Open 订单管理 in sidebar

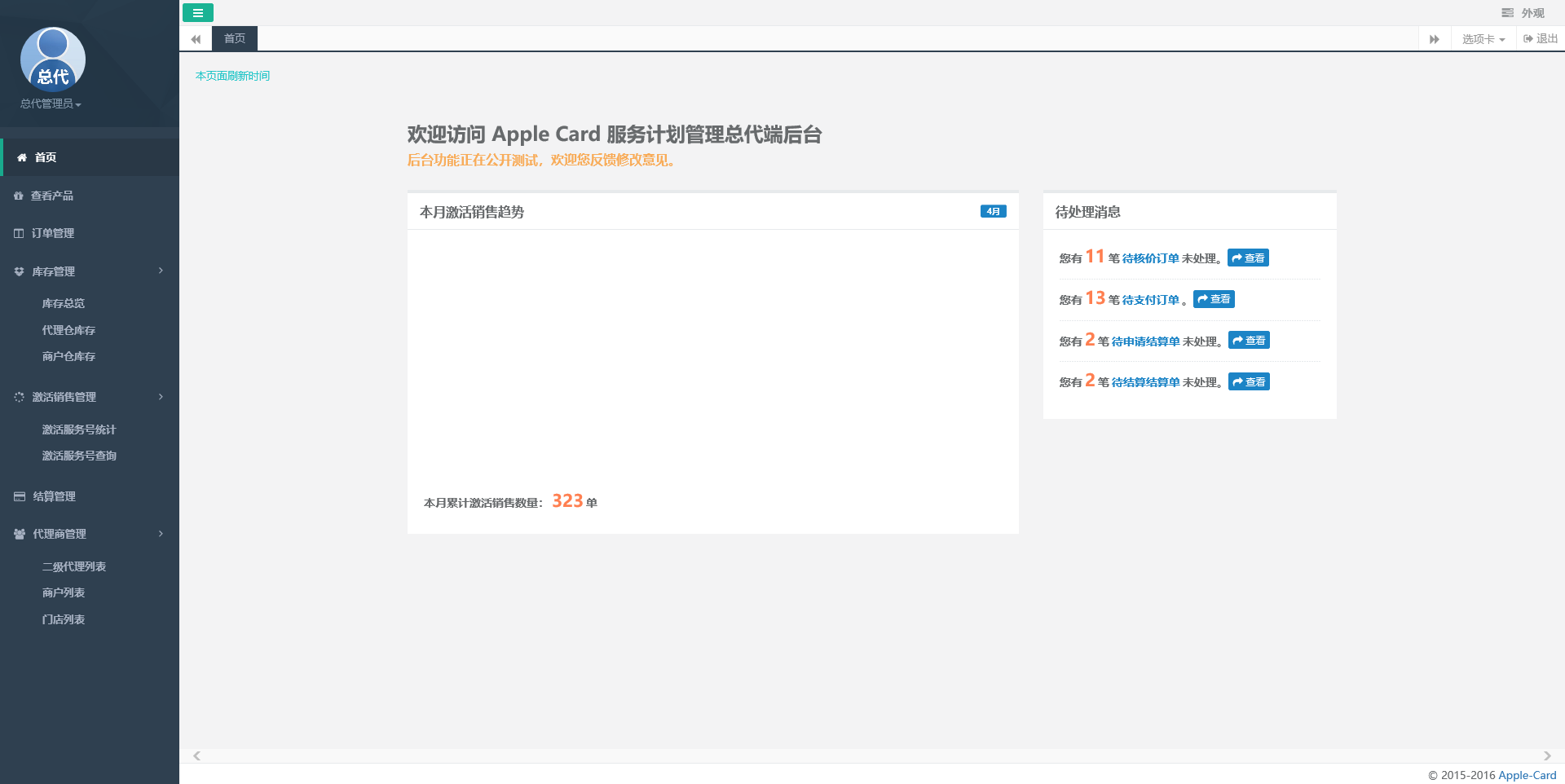[90, 233]
